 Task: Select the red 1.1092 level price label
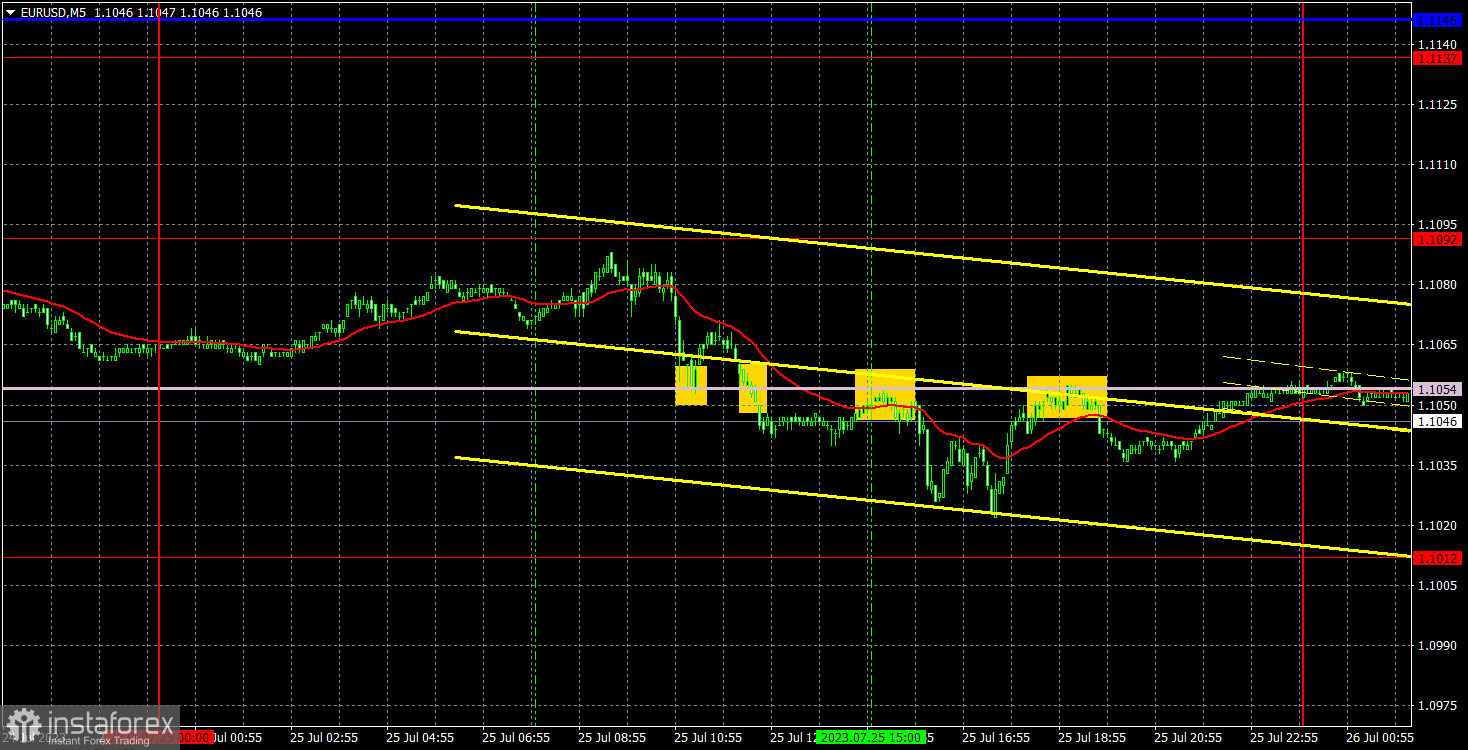click(x=1438, y=239)
